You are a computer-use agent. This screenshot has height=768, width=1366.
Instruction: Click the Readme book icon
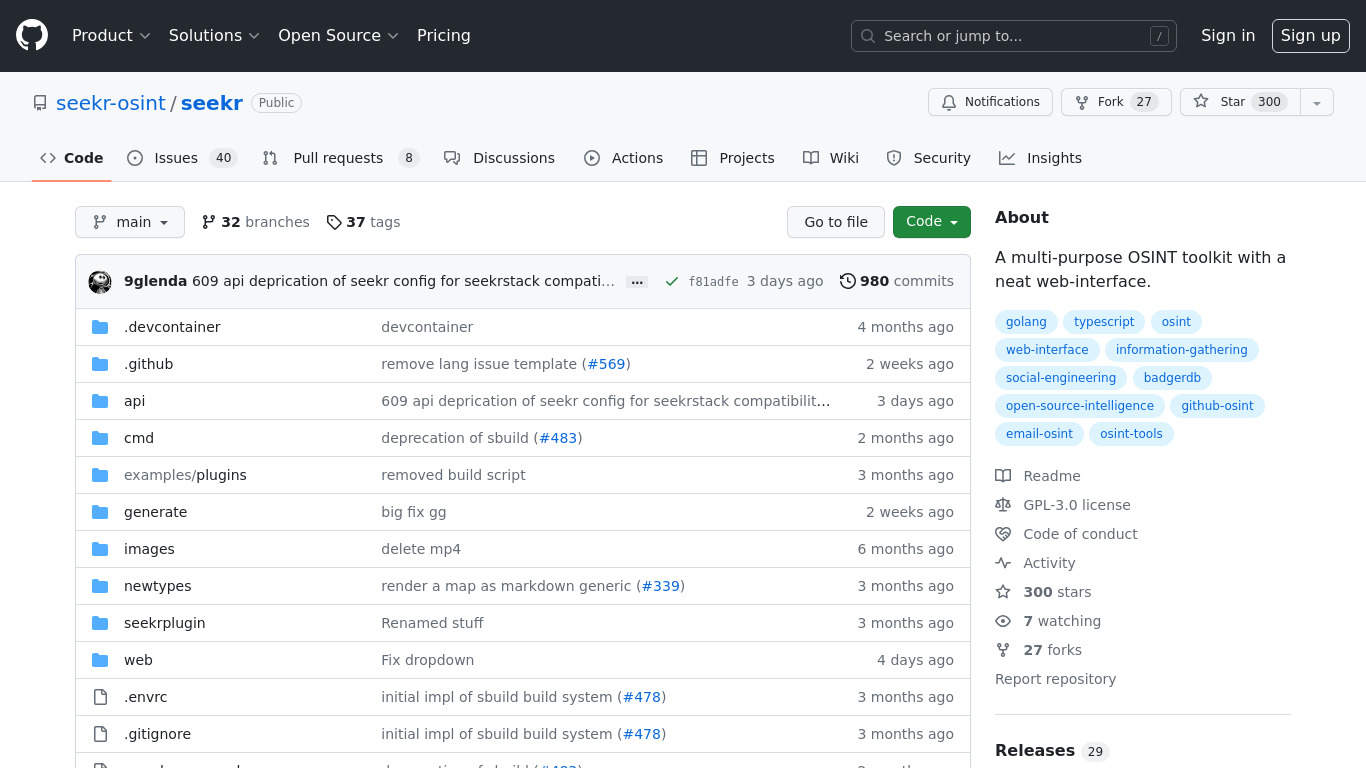click(1003, 476)
